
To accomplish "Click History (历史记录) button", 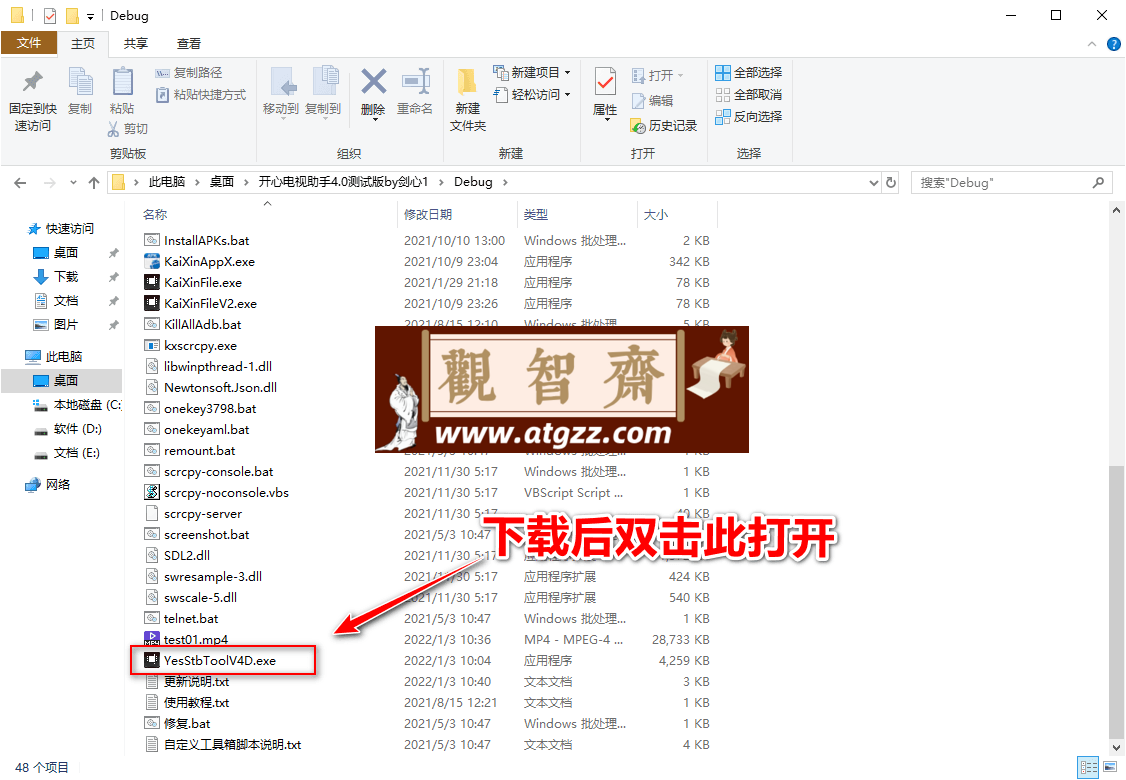I will [x=664, y=126].
